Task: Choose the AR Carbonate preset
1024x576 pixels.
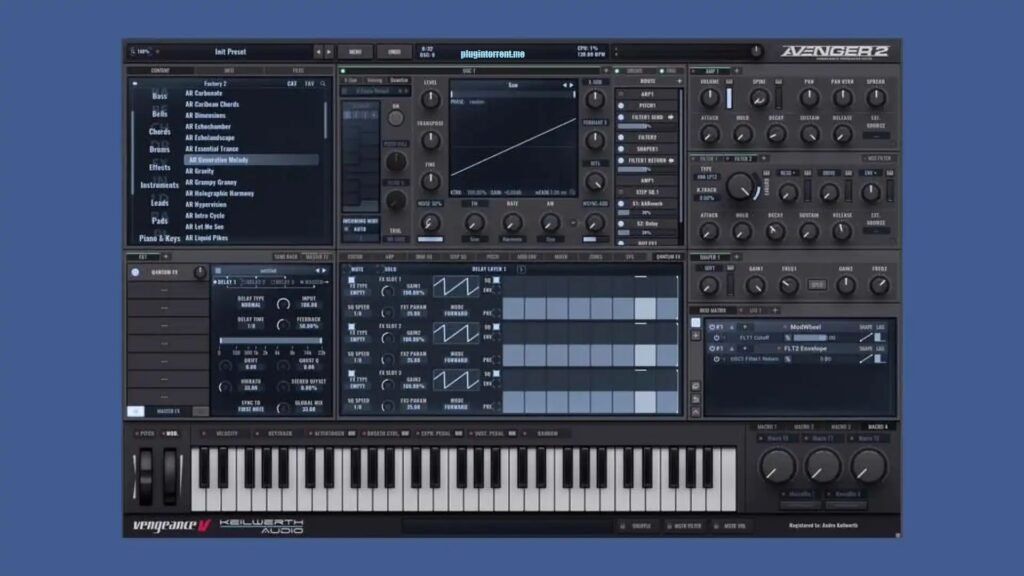Action: pyautogui.click(x=204, y=93)
